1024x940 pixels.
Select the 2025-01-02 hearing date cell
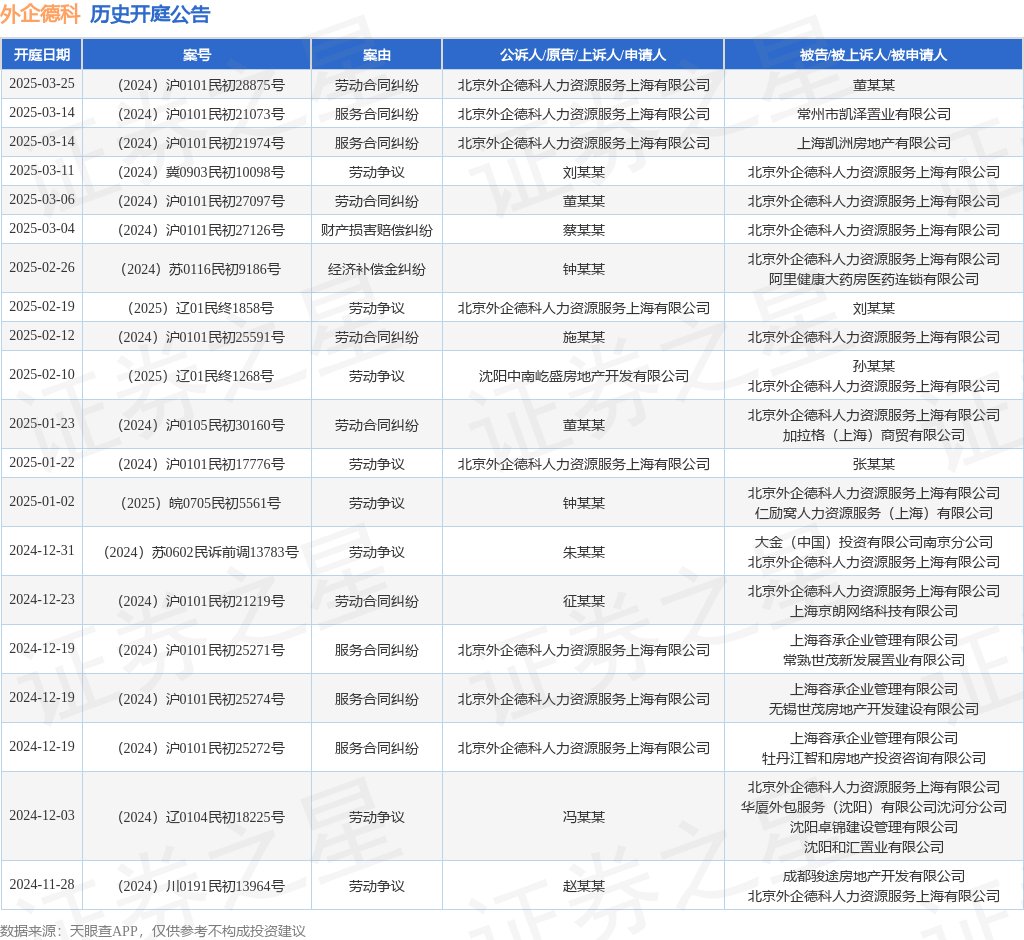[x=41, y=502]
